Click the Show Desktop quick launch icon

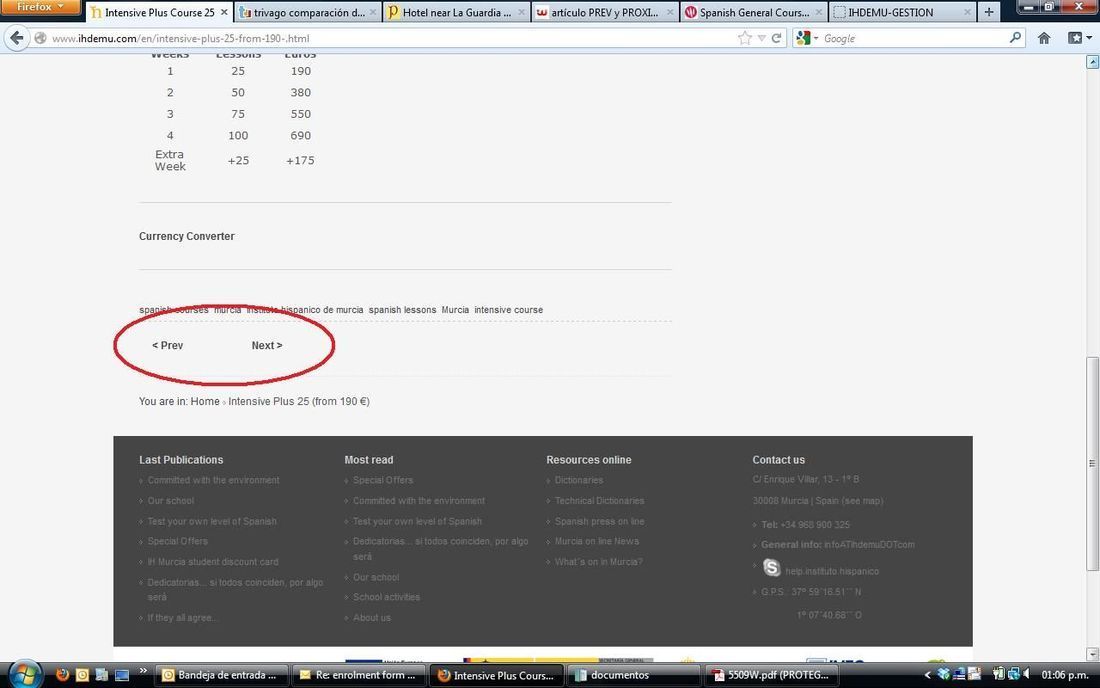click(122, 675)
